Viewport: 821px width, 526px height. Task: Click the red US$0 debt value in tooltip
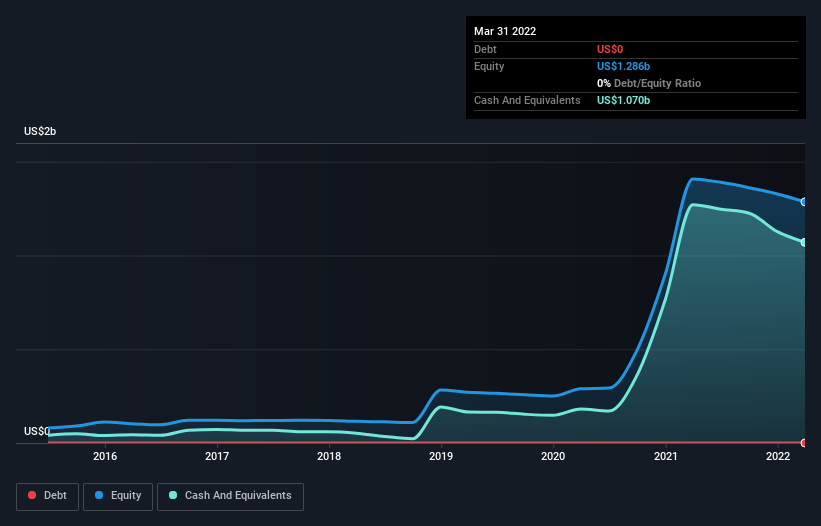(x=610, y=49)
